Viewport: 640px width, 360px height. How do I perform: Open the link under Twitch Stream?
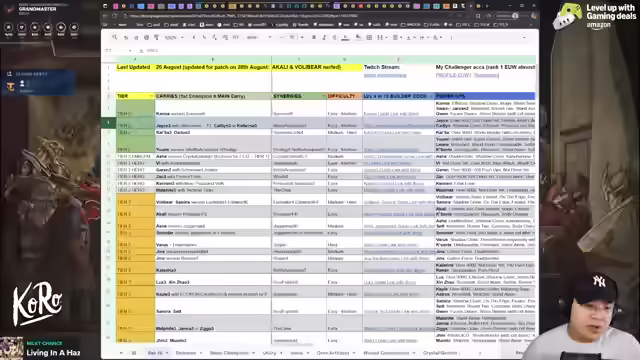point(385,76)
